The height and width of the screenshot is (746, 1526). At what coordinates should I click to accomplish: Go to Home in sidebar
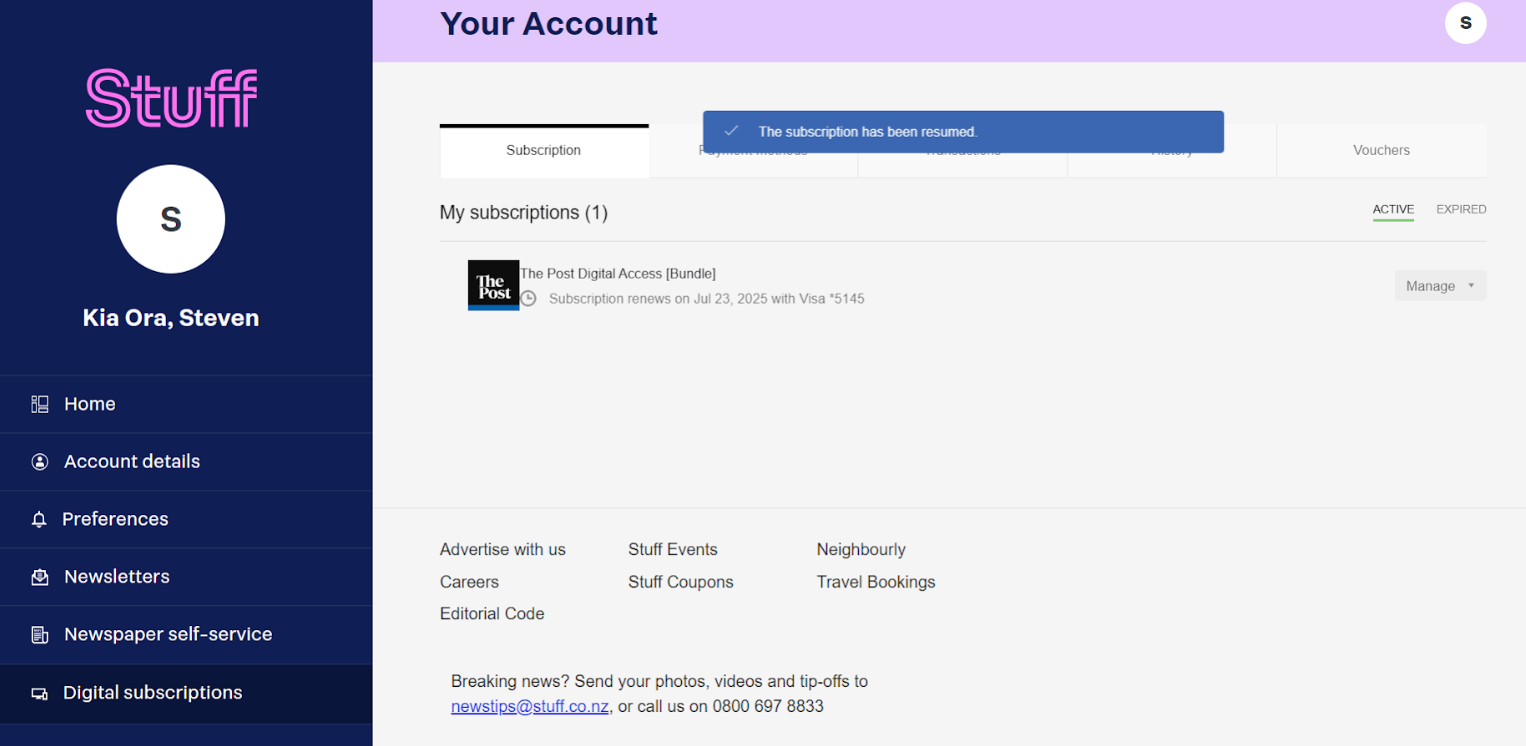click(x=186, y=404)
